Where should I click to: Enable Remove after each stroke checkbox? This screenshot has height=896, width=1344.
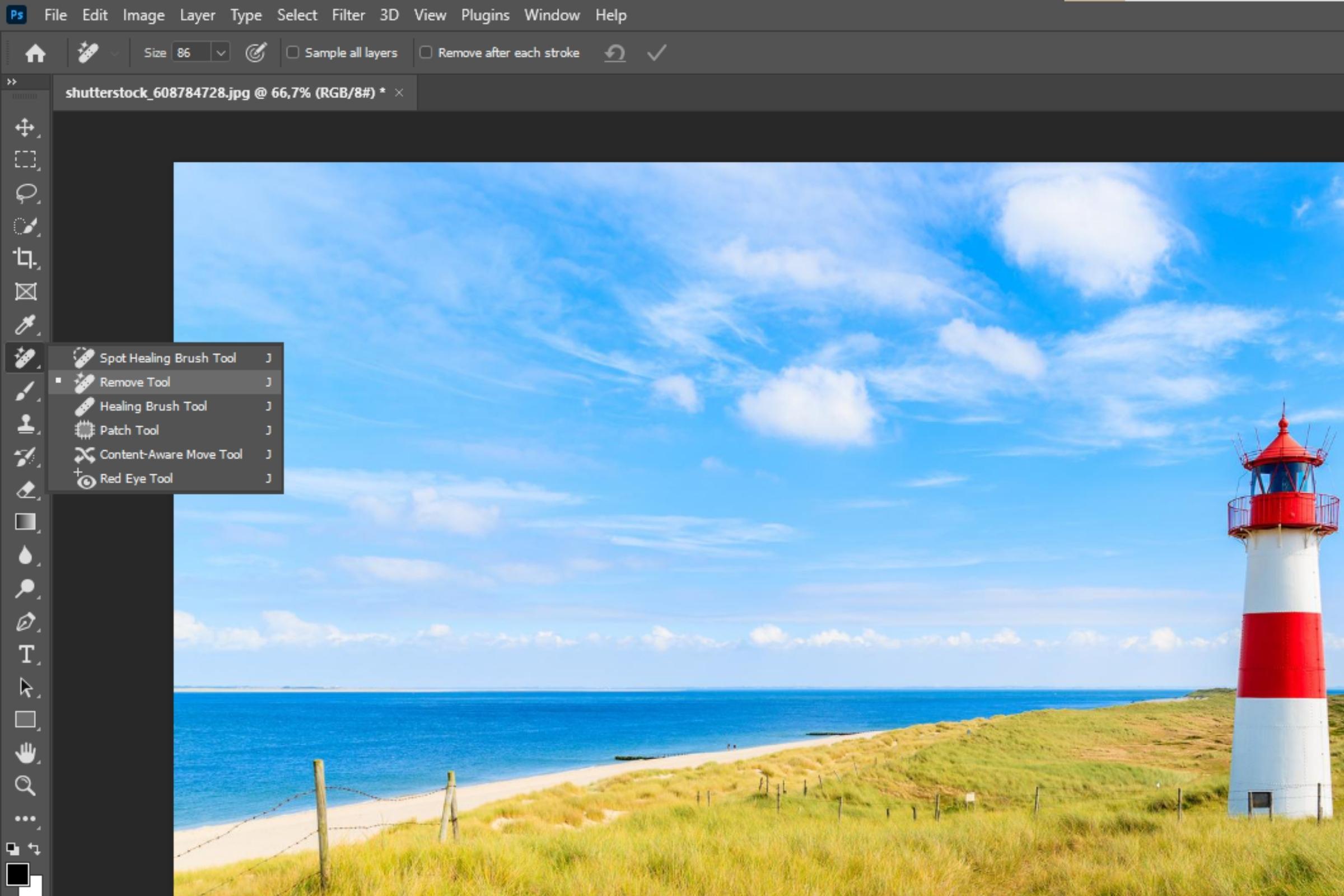click(x=426, y=53)
